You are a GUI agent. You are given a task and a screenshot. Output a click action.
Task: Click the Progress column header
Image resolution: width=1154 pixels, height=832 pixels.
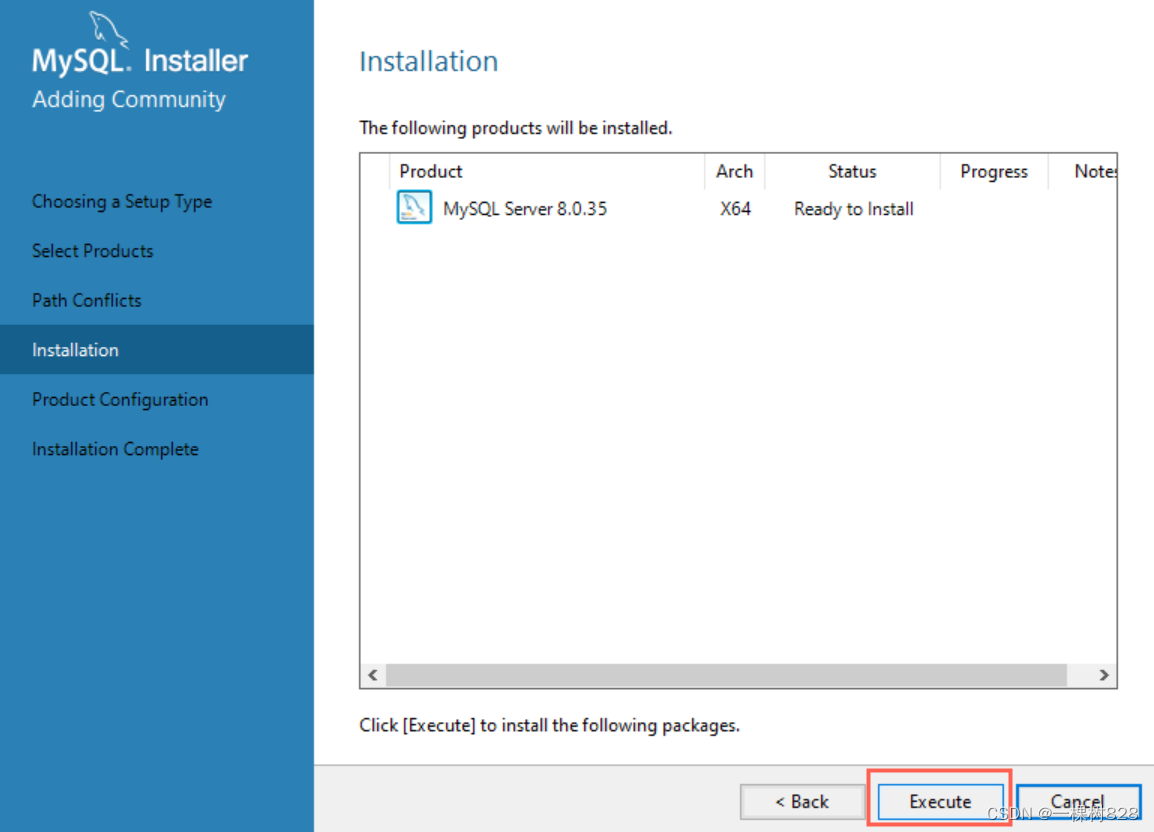(x=994, y=172)
